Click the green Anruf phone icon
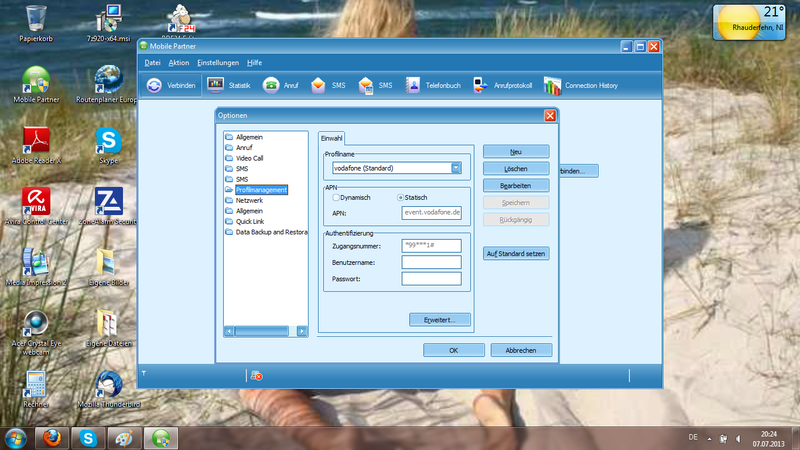The height and width of the screenshot is (450, 800). (x=271, y=86)
